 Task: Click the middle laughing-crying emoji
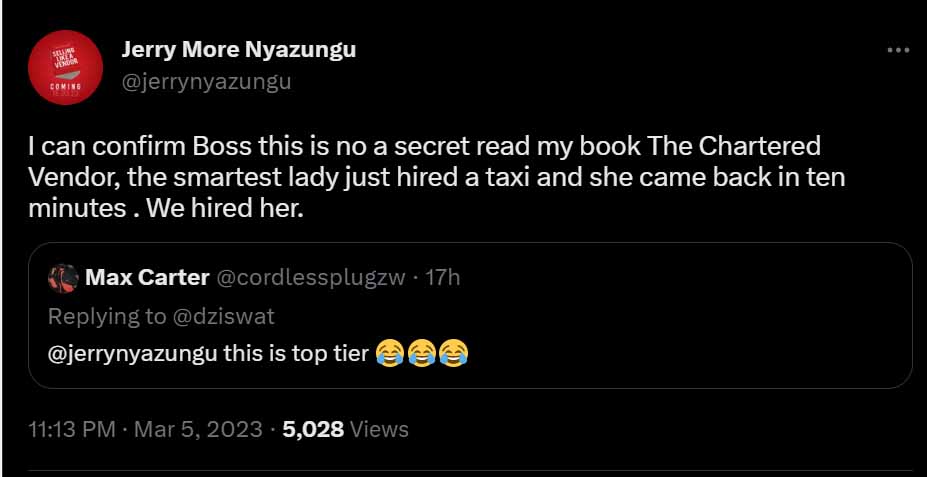click(421, 352)
